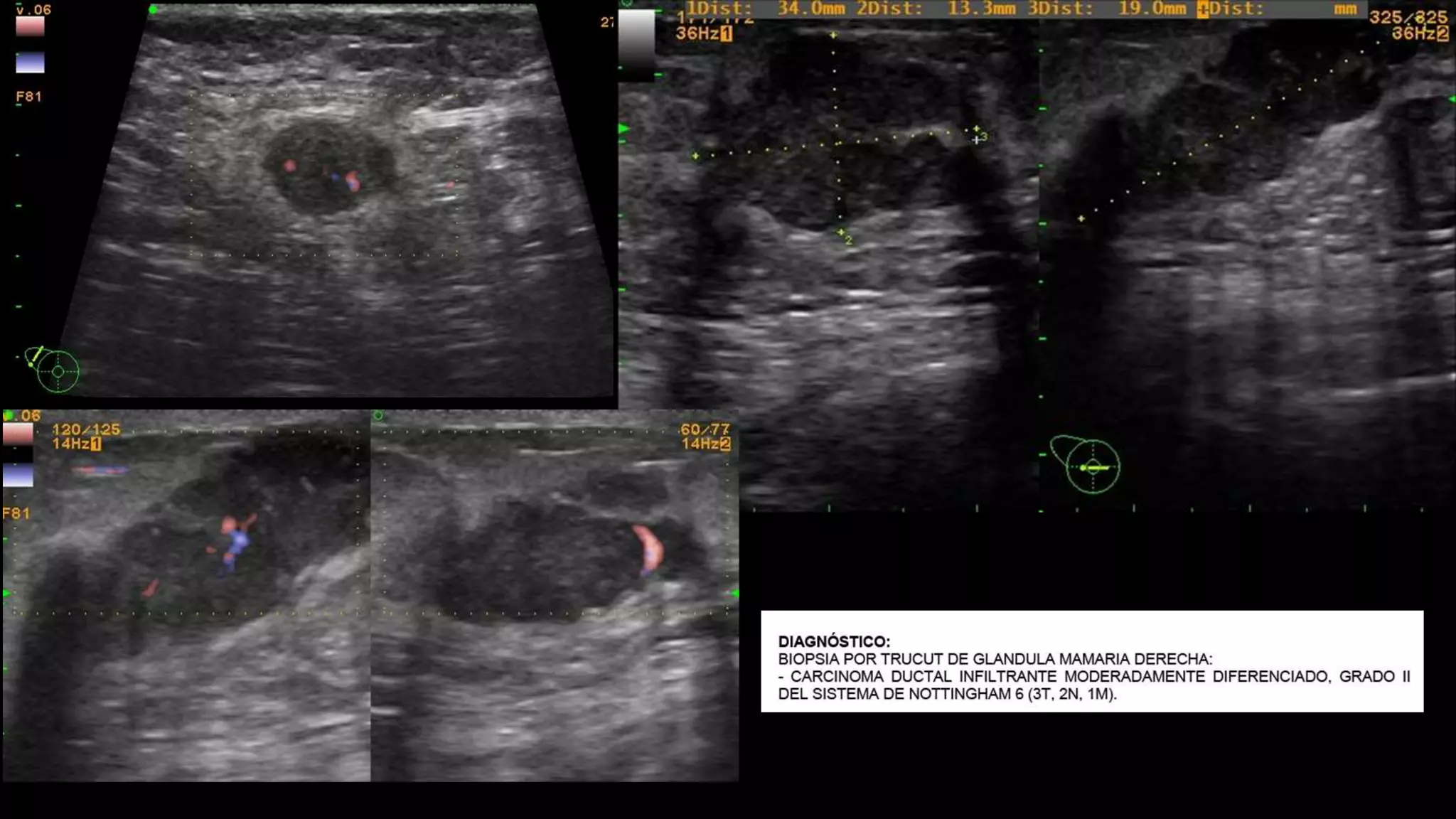Viewport: 1456px width, 819px height.
Task: Click the 36Hz2 frame rate label
Action: click(1420, 33)
